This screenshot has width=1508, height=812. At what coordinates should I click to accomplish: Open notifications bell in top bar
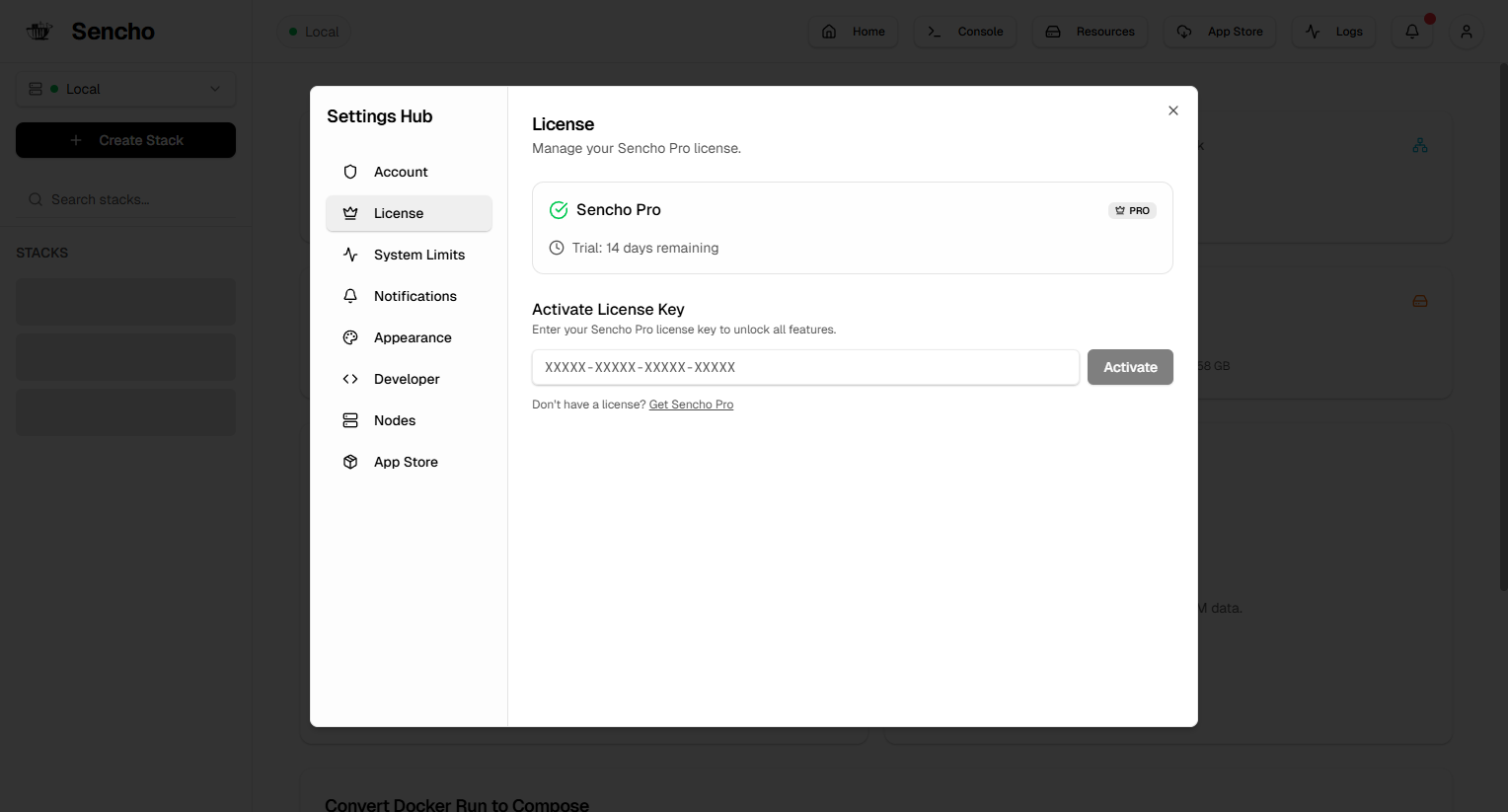pyautogui.click(x=1412, y=32)
